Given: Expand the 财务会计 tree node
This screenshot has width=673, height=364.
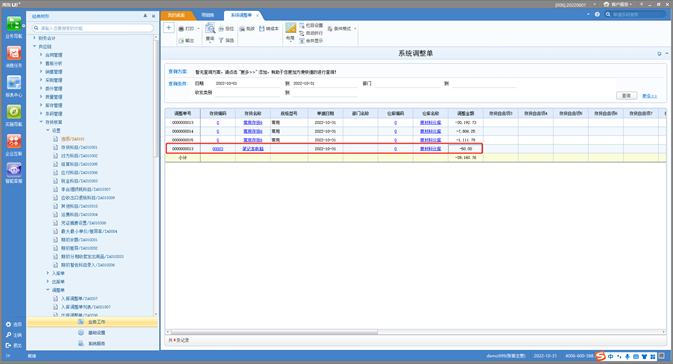Looking at the screenshot, I should 35,38.
